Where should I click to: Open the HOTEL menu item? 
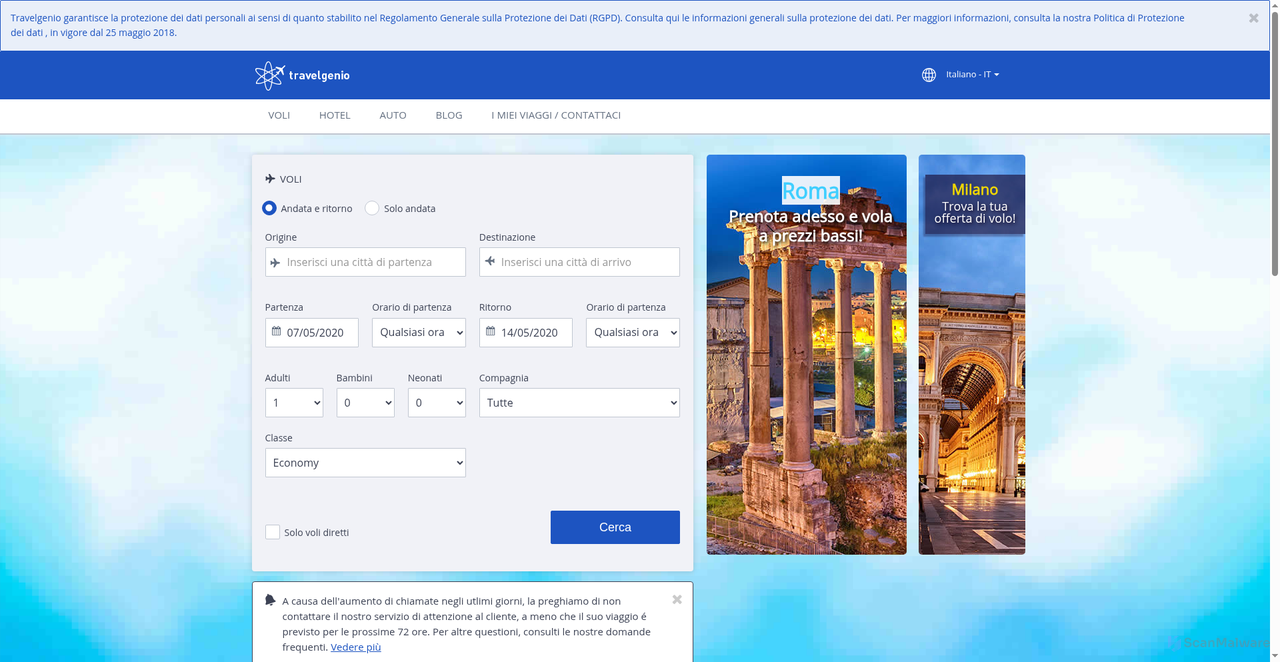(334, 116)
